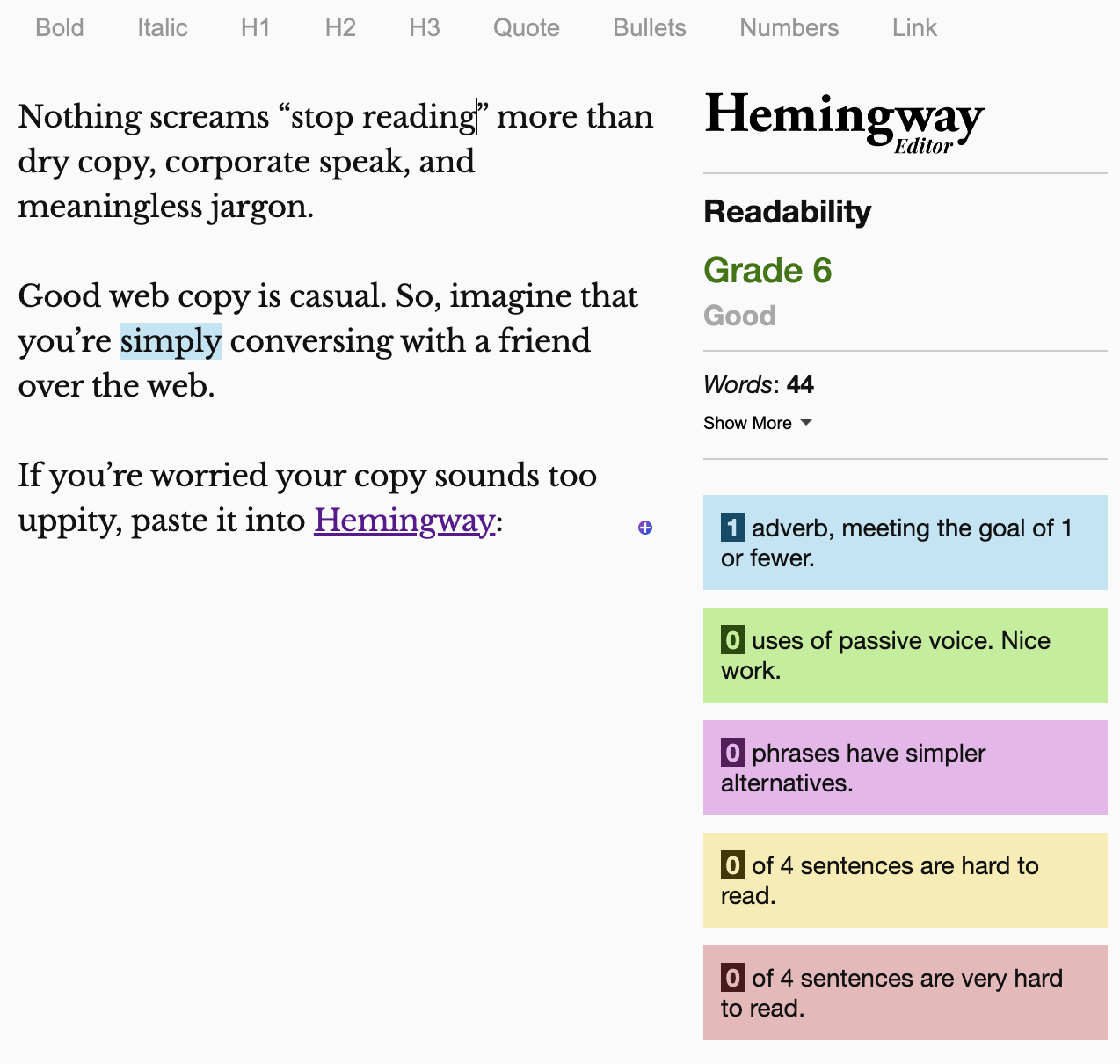Viewport: 1120px width, 1064px height.
Task: Click the blue plus icon beside the text
Action: [645, 528]
